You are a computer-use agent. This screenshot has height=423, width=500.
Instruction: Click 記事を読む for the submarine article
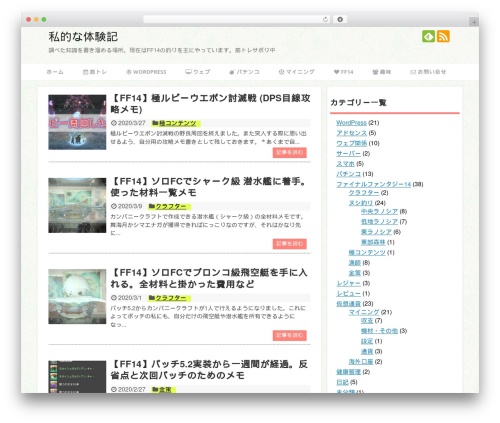(x=290, y=244)
